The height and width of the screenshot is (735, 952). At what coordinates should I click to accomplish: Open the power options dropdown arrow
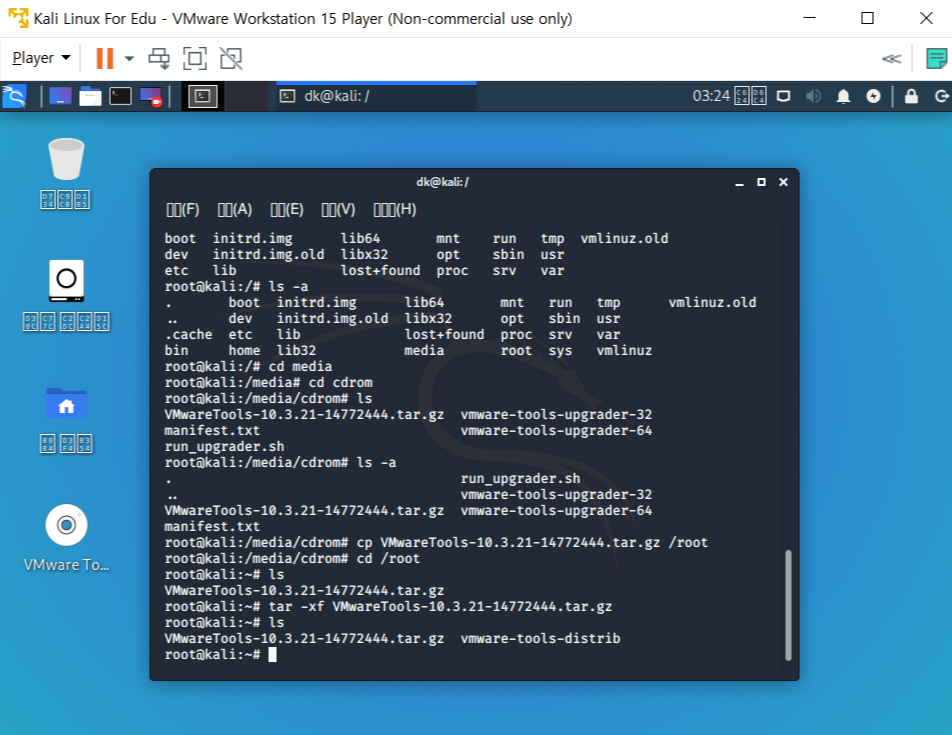(x=129, y=58)
